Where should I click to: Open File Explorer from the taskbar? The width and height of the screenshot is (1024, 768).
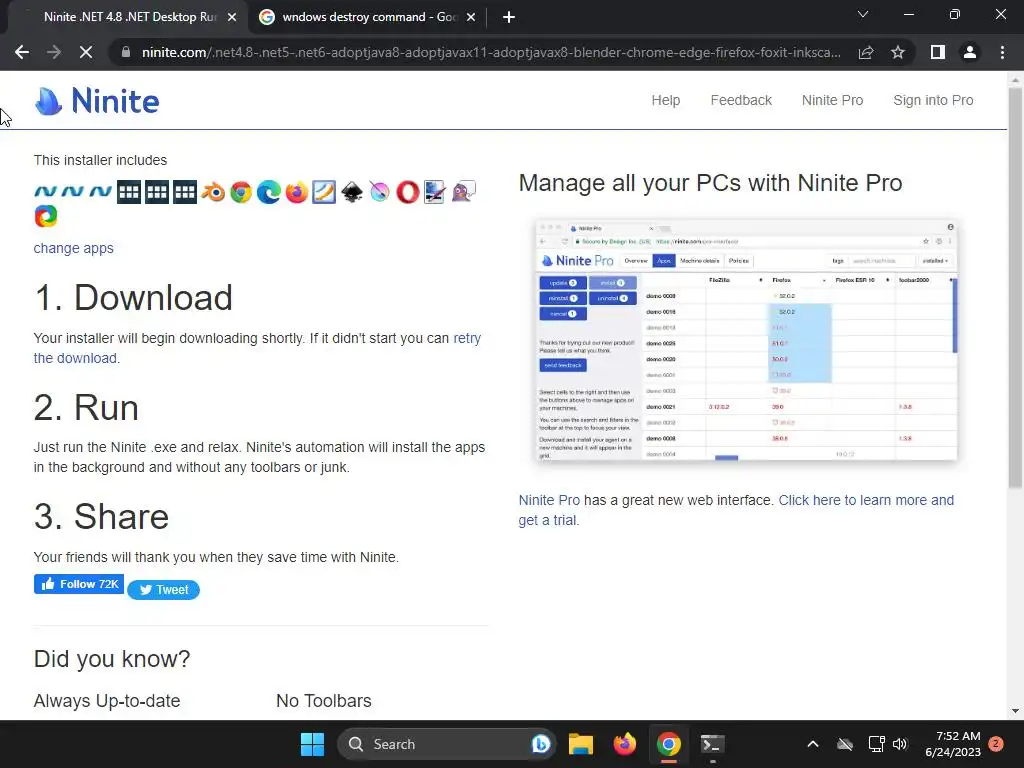[581, 744]
